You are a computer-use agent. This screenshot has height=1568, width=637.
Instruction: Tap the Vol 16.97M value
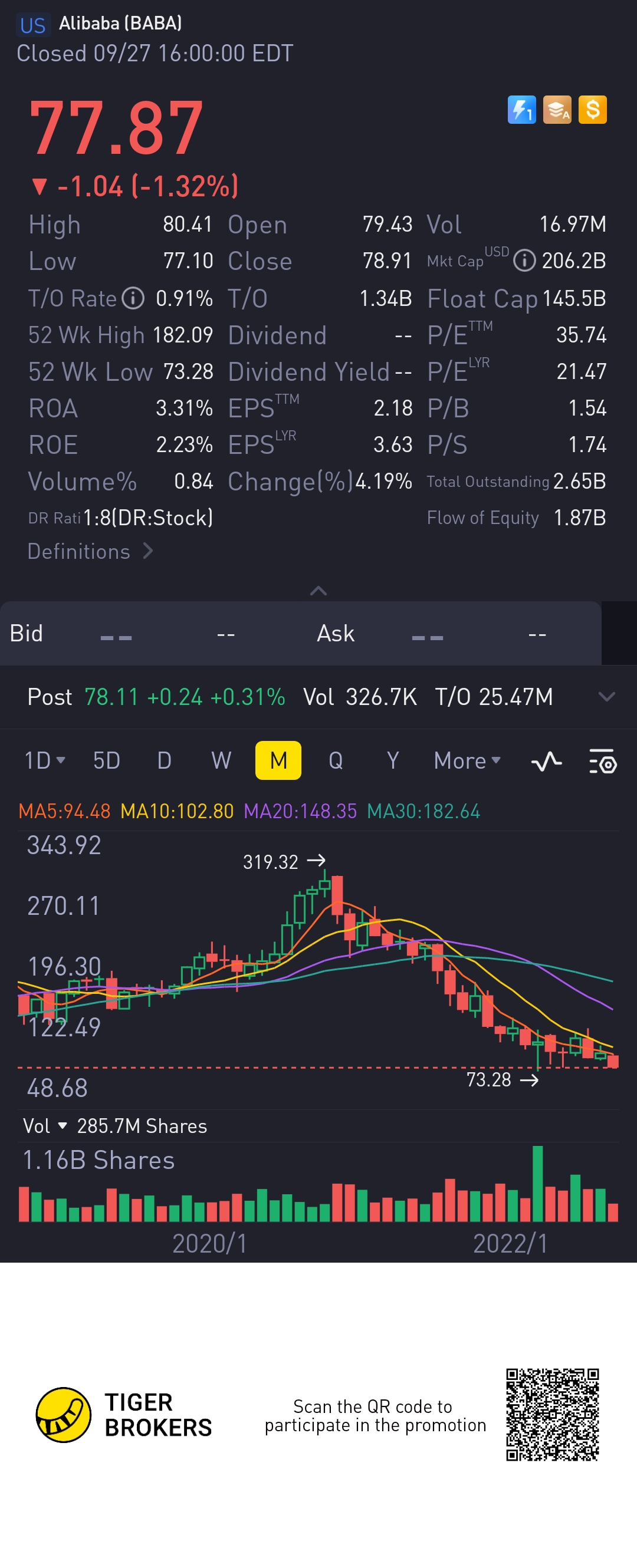click(x=573, y=224)
